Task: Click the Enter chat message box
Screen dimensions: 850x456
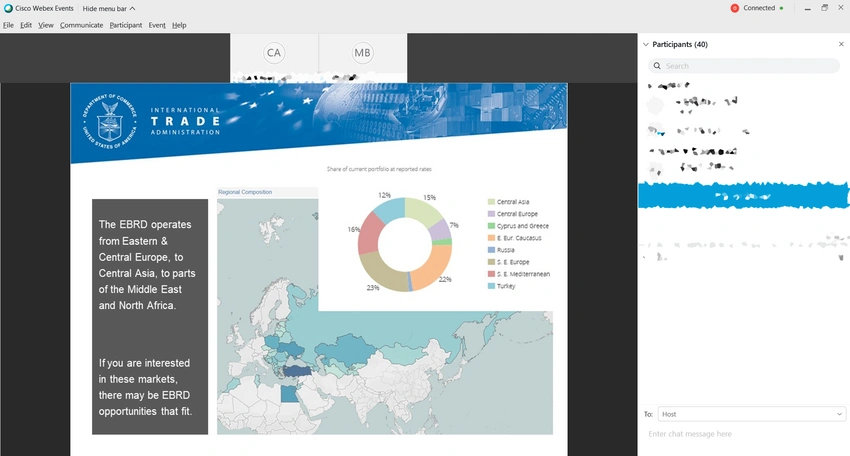Action: (x=740, y=434)
